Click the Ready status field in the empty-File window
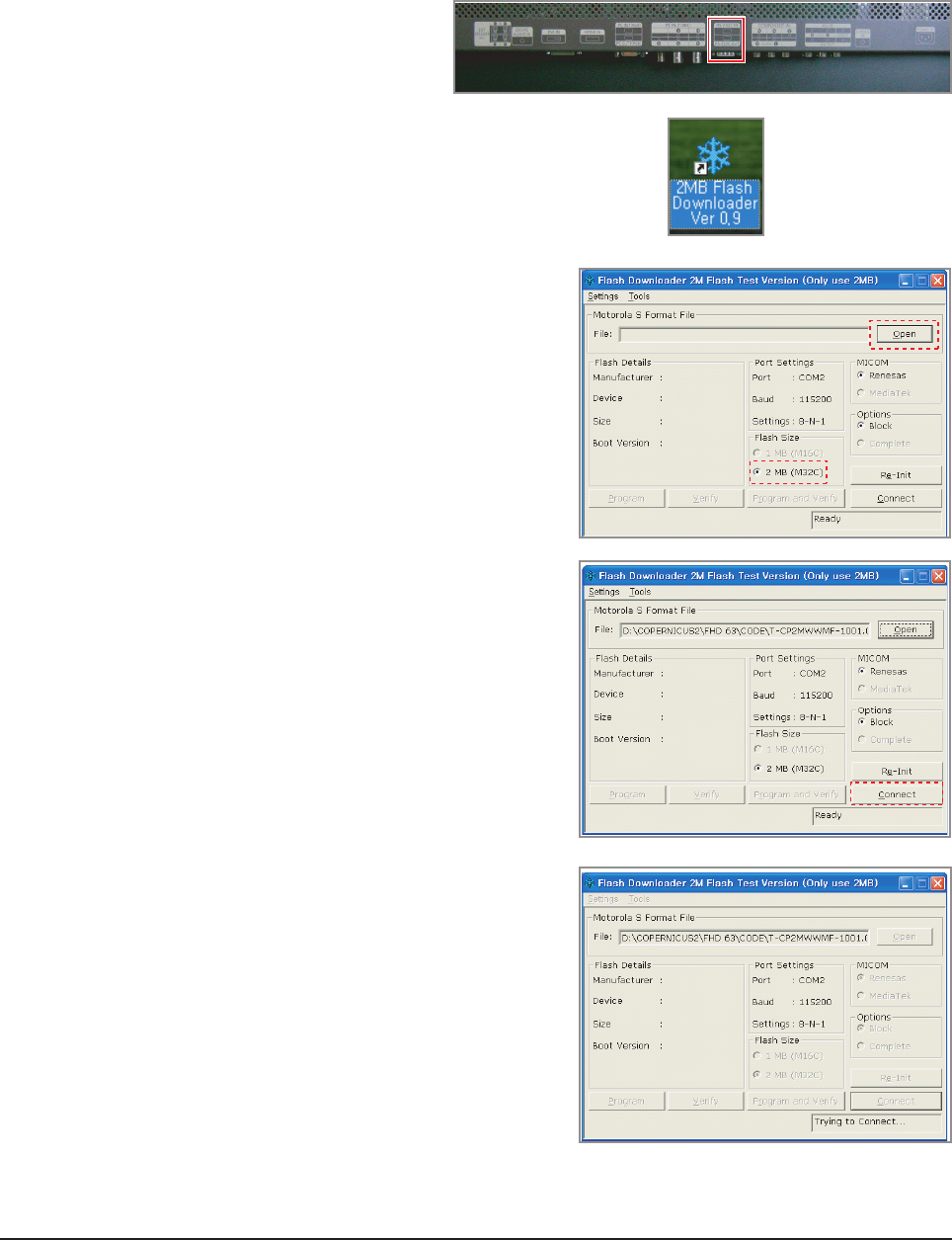The image size is (952, 1240). (x=876, y=520)
